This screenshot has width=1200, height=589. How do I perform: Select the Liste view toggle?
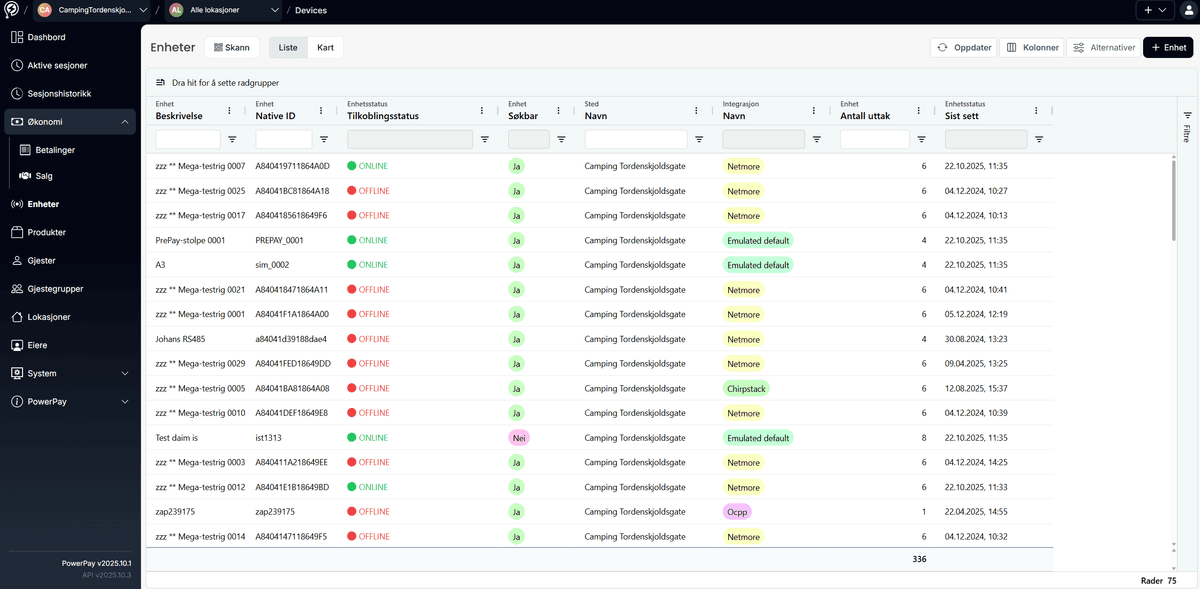288,47
